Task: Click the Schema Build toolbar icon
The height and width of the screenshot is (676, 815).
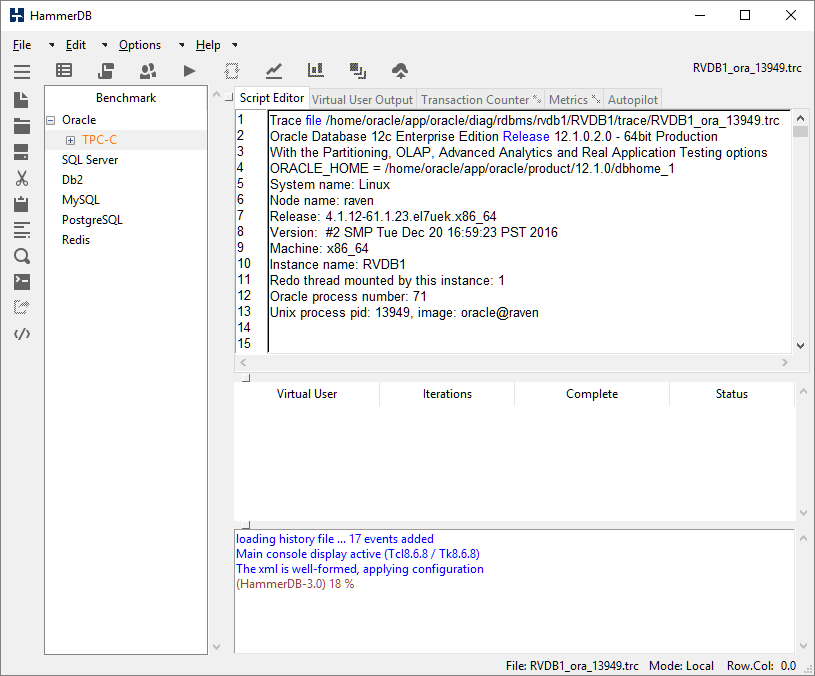Action: tap(106, 71)
